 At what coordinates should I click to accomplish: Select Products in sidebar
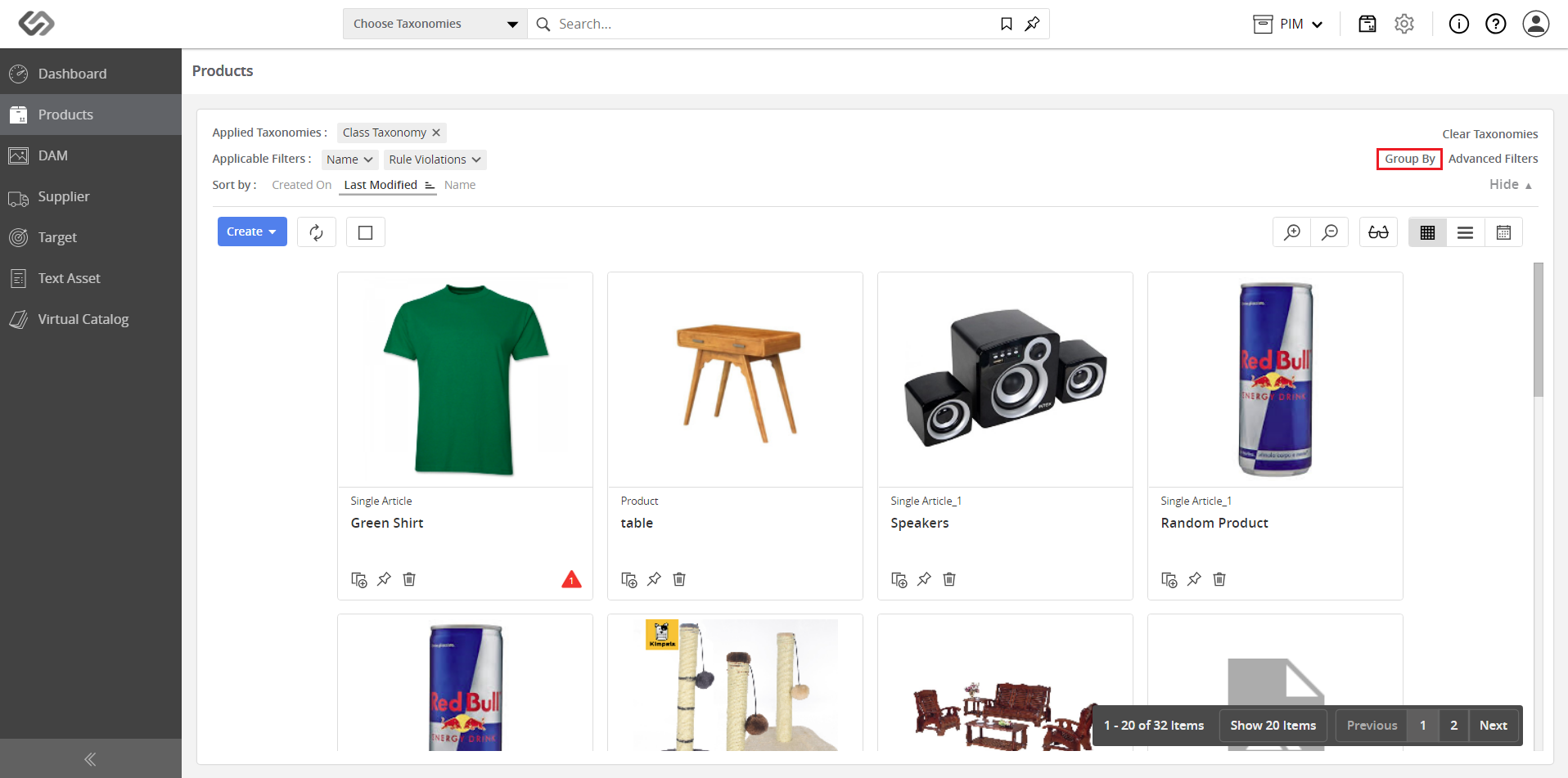pyautogui.click(x=91, y=115)
